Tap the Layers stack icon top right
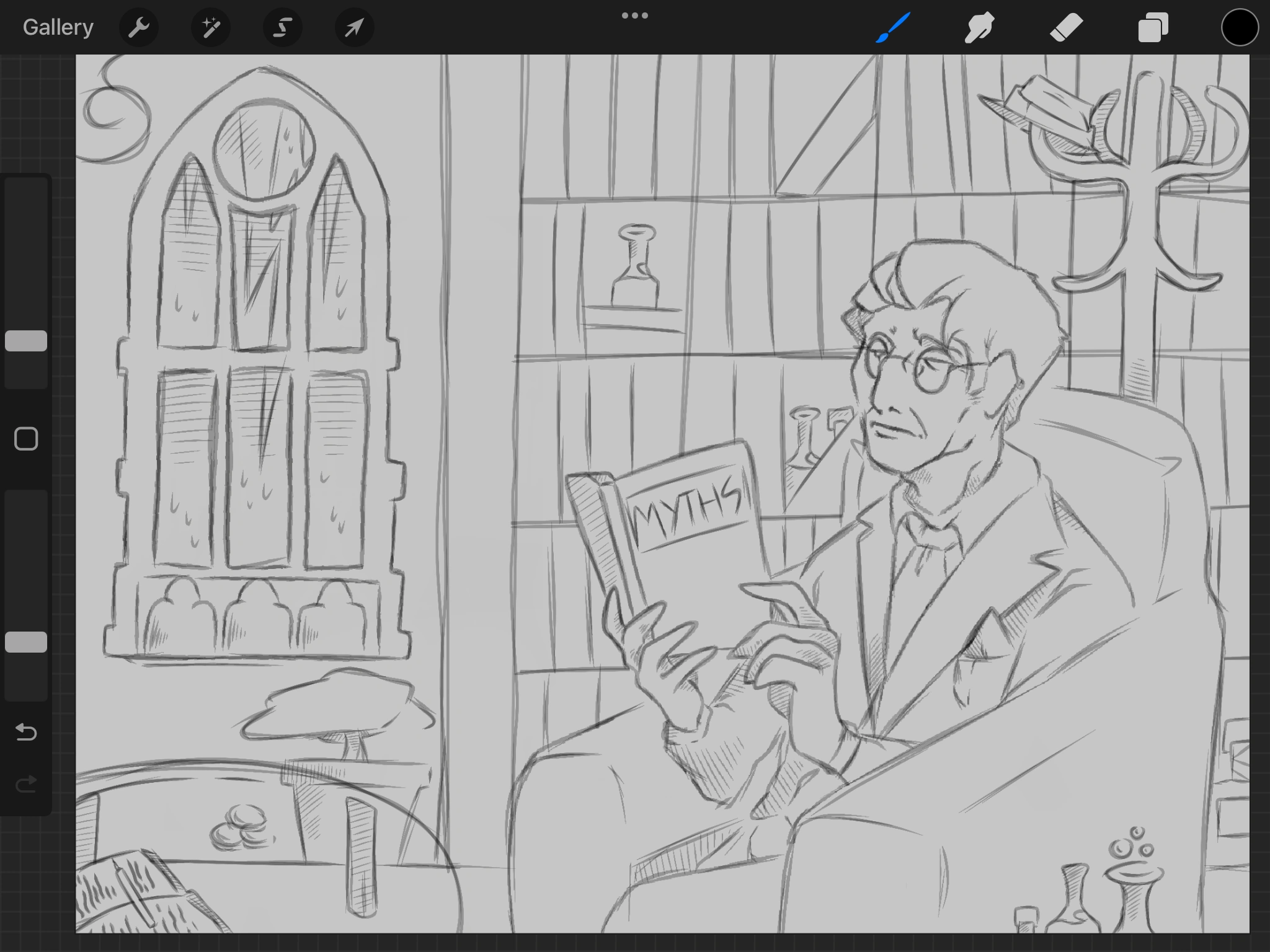Screen dimensions: 1270x952 tap(1153, 27)
